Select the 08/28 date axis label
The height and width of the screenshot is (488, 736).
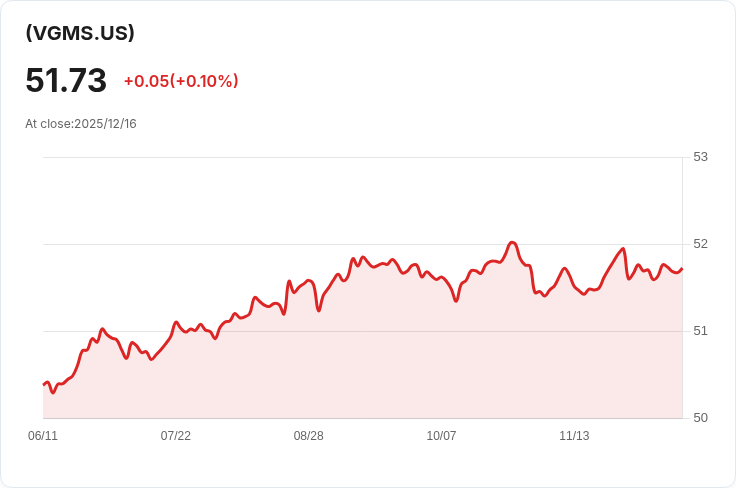308,436
